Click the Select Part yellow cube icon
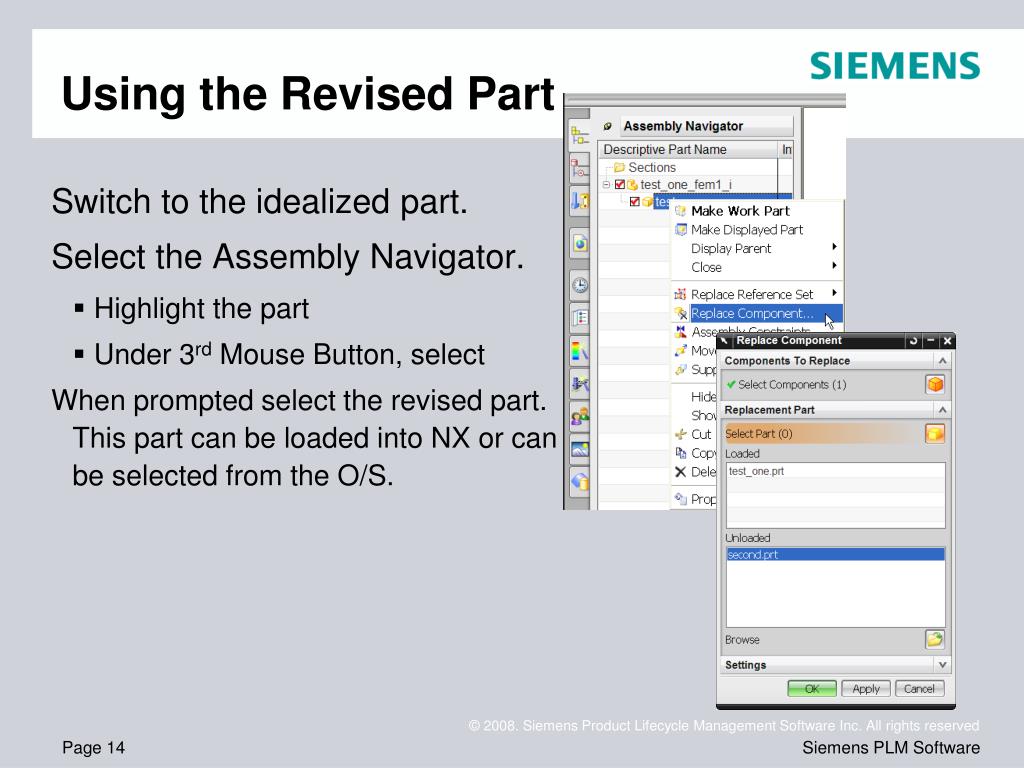The image size is (1024, 768). click(935, 434)
